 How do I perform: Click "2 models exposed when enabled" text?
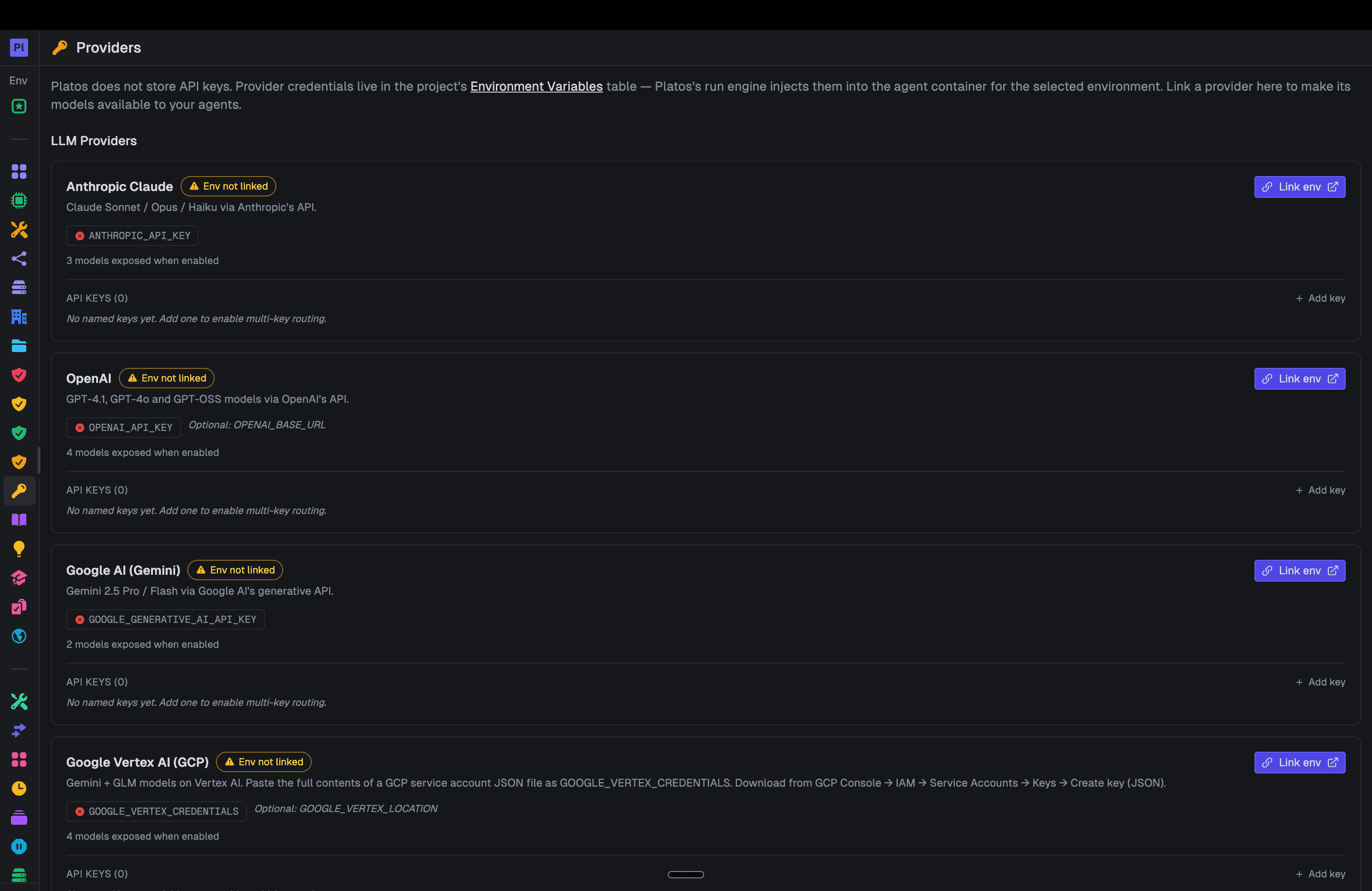pos(142,644)
